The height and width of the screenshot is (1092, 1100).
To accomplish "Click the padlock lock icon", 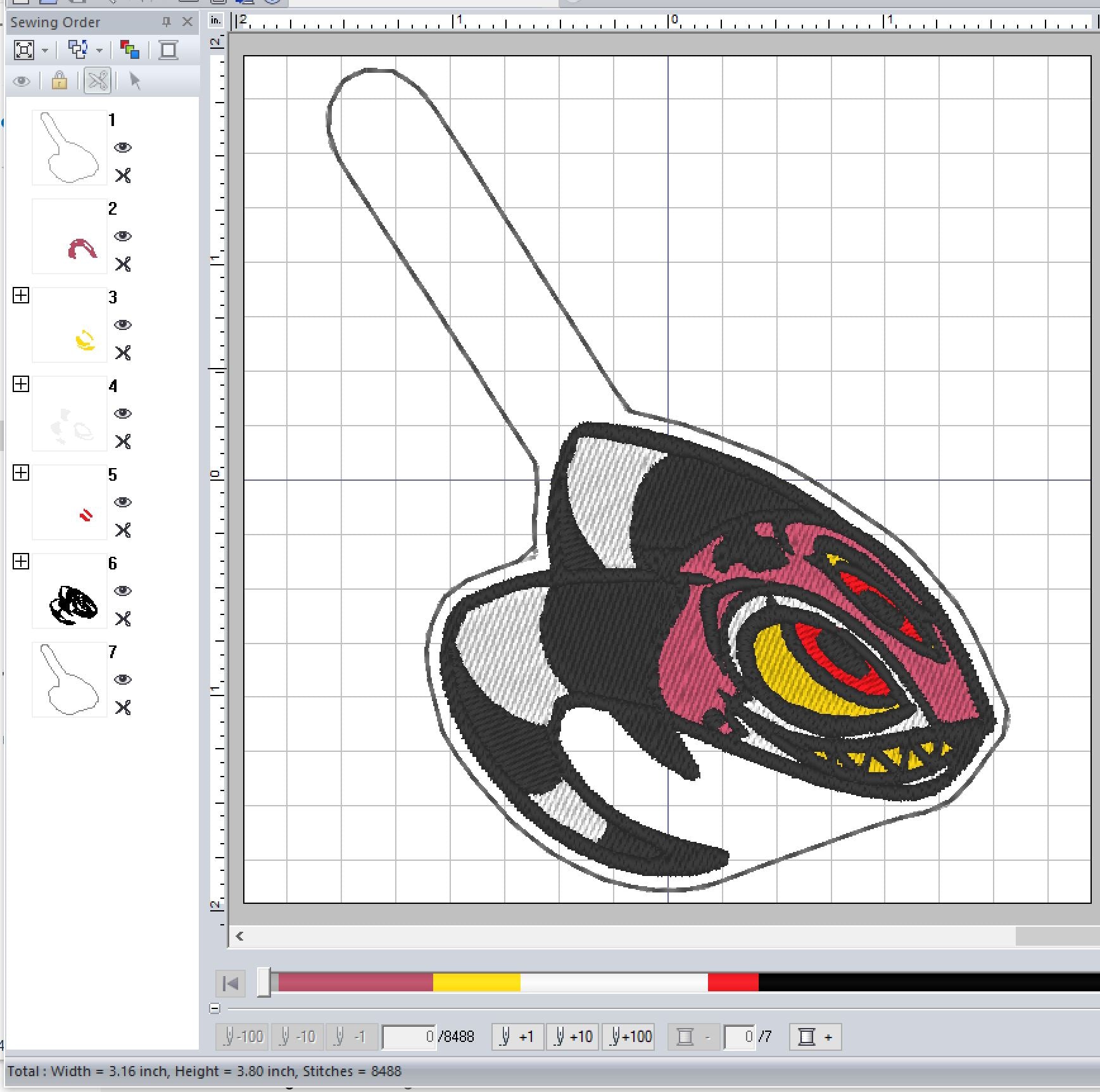I will pos(59,80).
